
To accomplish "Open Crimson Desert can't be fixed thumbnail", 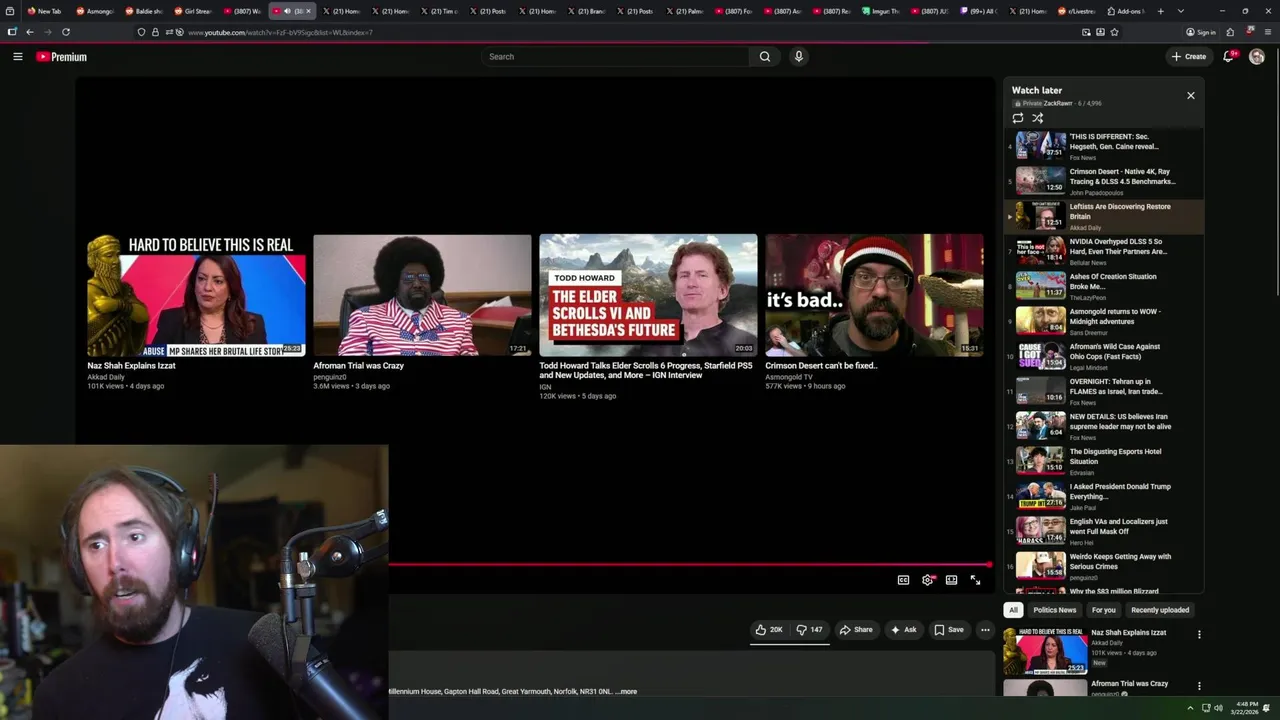I will (x=874, y=295).
